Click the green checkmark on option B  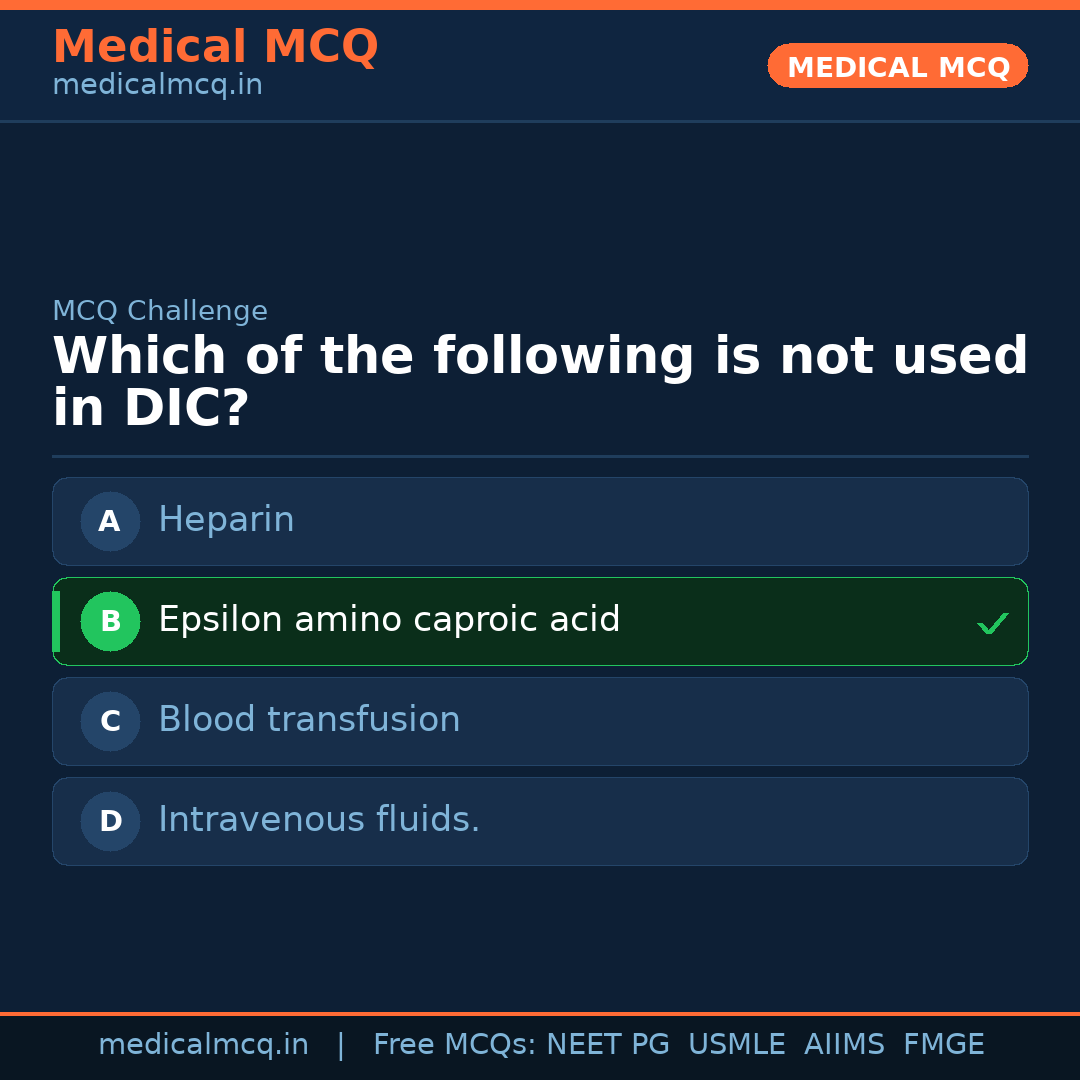(992, 623)
